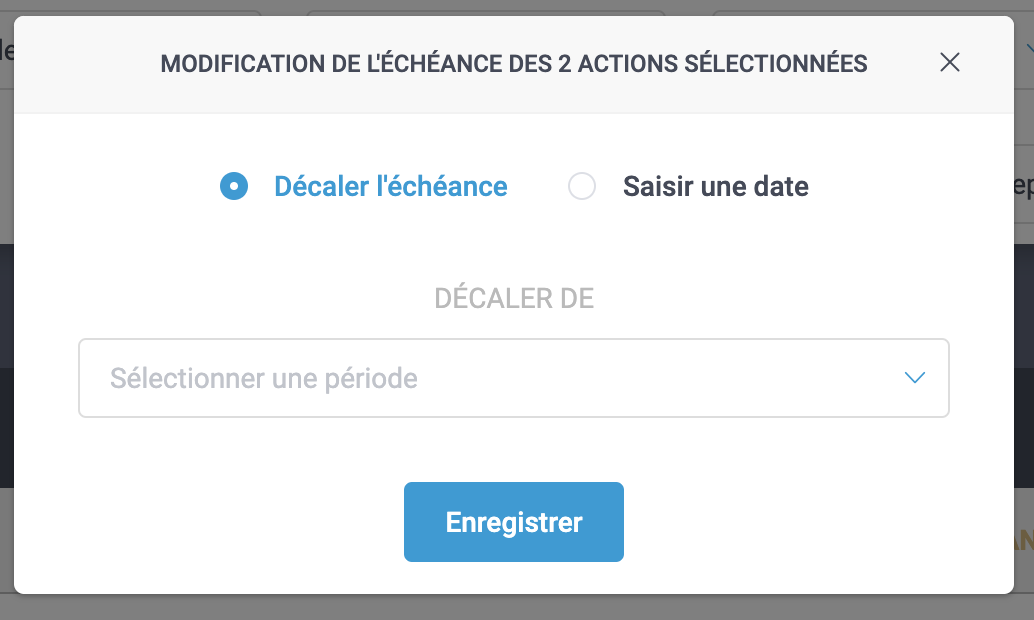Click the empty radio circle next to Saisir

point(582,186)
